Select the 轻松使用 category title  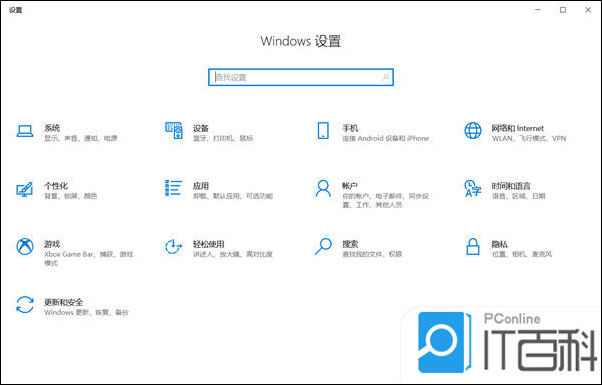(208, 244)
